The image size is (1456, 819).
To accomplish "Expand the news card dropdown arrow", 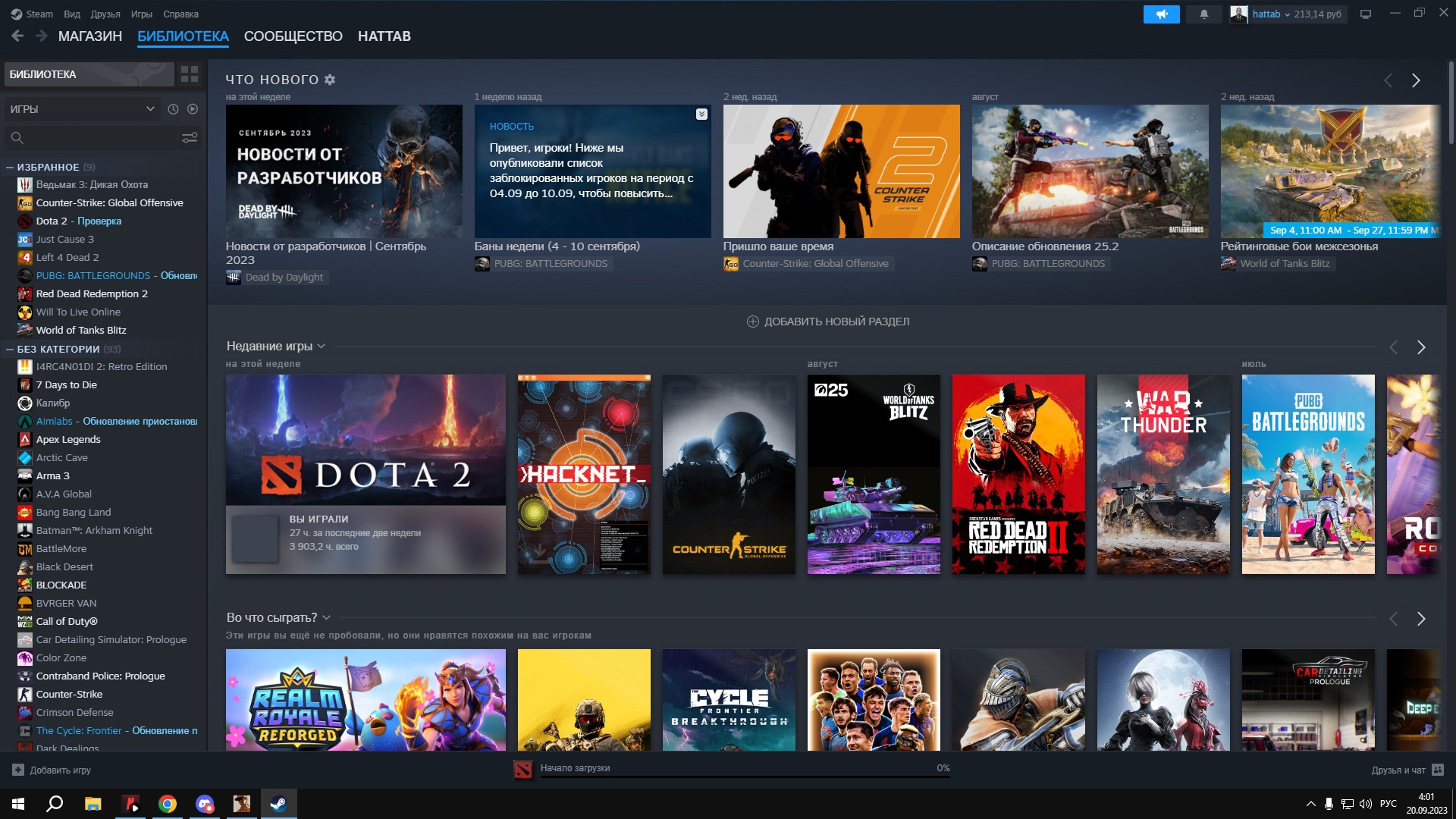I will 701,114.
